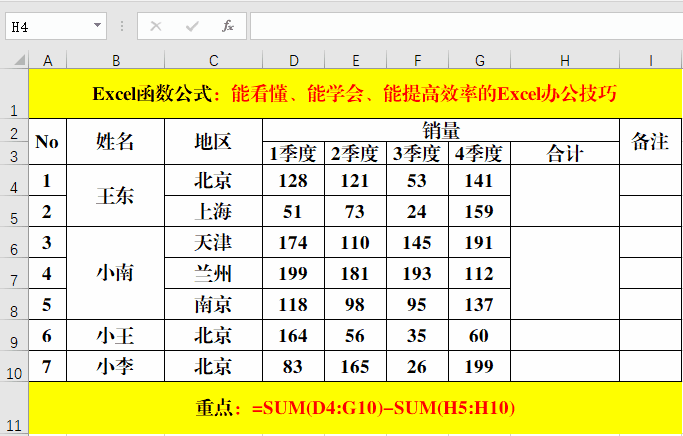Click cell with value 159

tap(479, 211)
